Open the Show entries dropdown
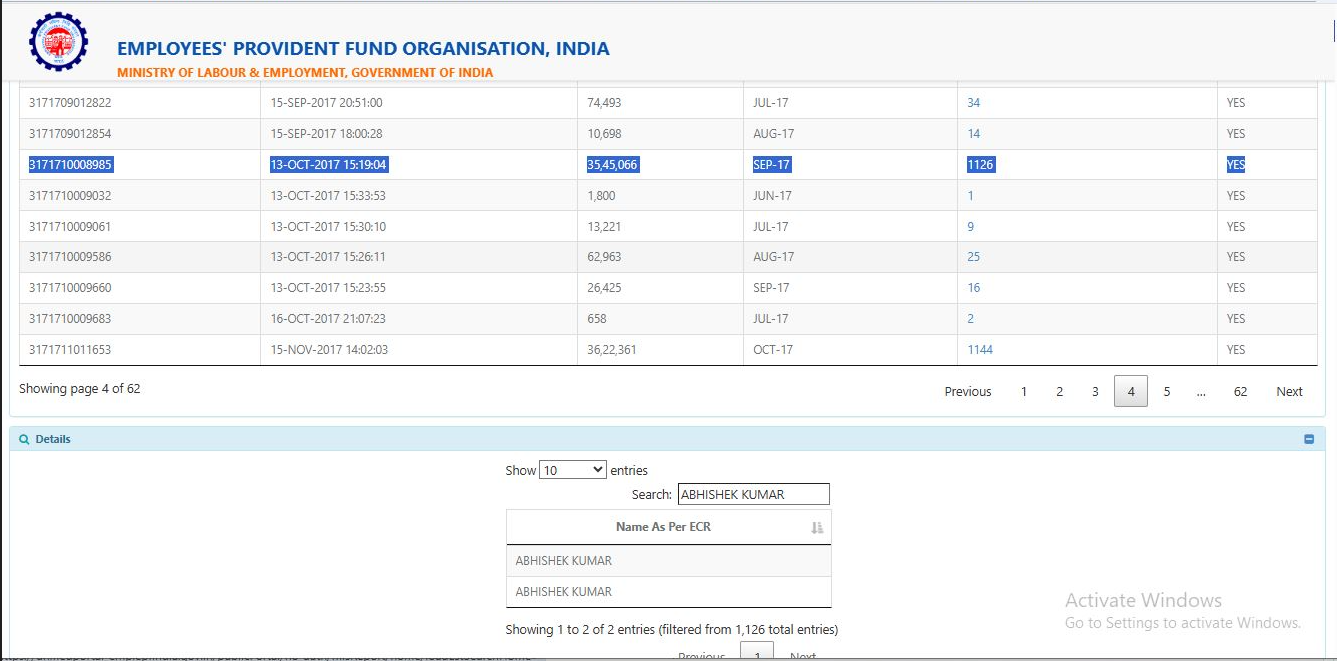Viewport: 1337px width, 661px height. point(572,470)
